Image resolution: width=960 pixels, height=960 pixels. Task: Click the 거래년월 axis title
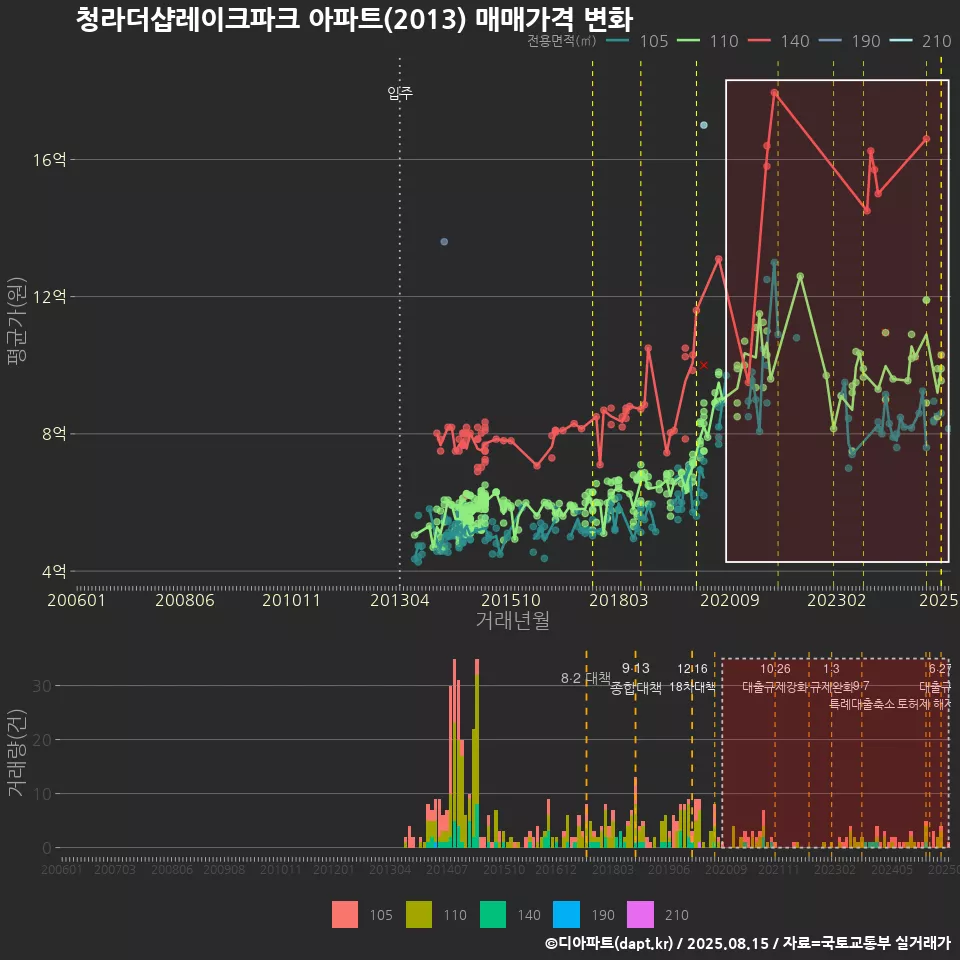[512, 620]
